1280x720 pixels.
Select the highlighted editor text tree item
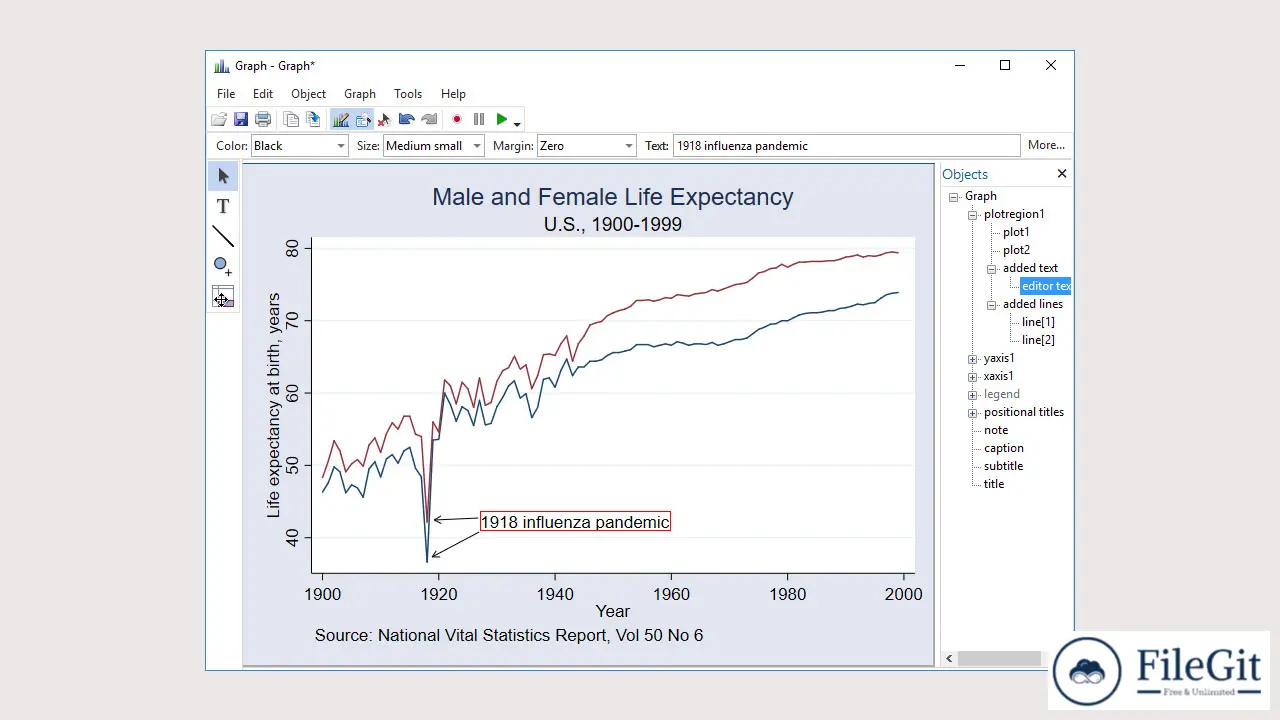tap(1045, 286)
